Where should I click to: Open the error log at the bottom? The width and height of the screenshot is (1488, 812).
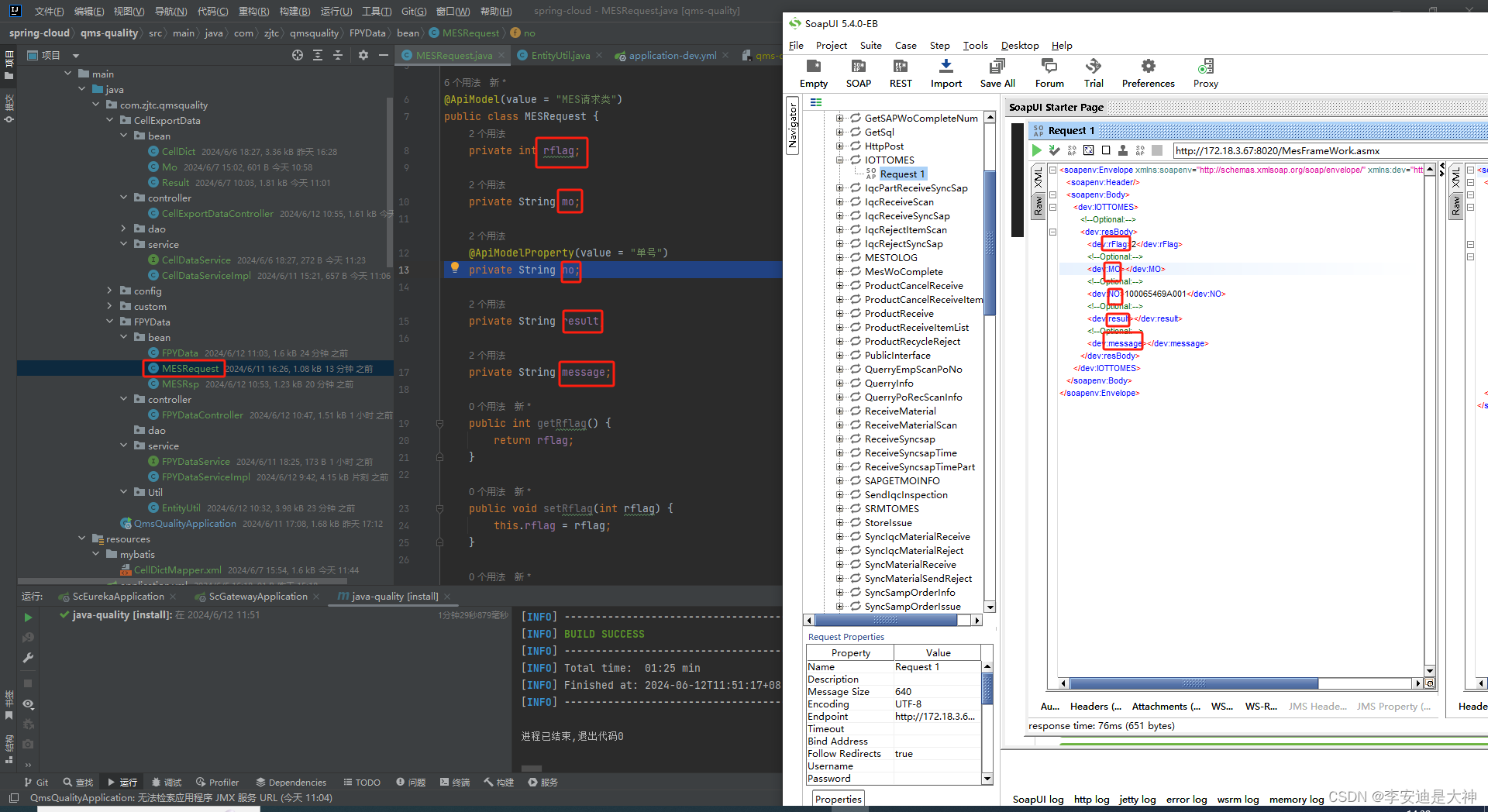(1187, 799)
